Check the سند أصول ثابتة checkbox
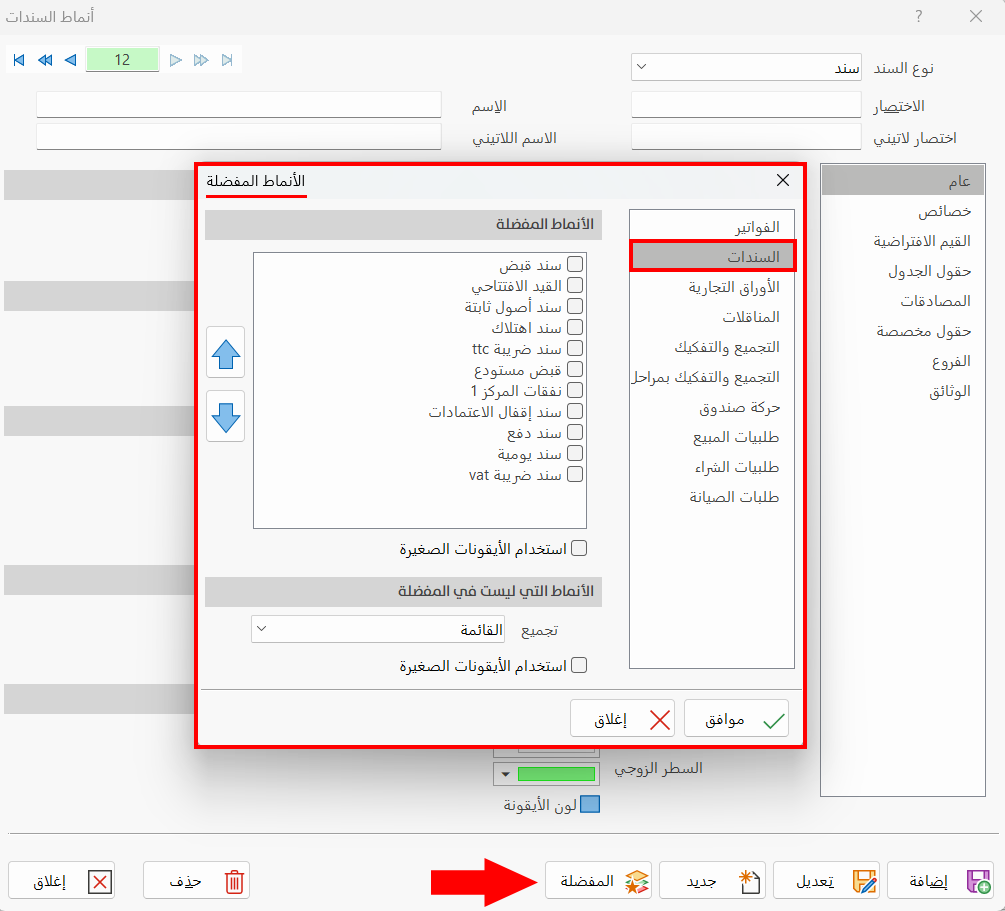 click(575, 306)
